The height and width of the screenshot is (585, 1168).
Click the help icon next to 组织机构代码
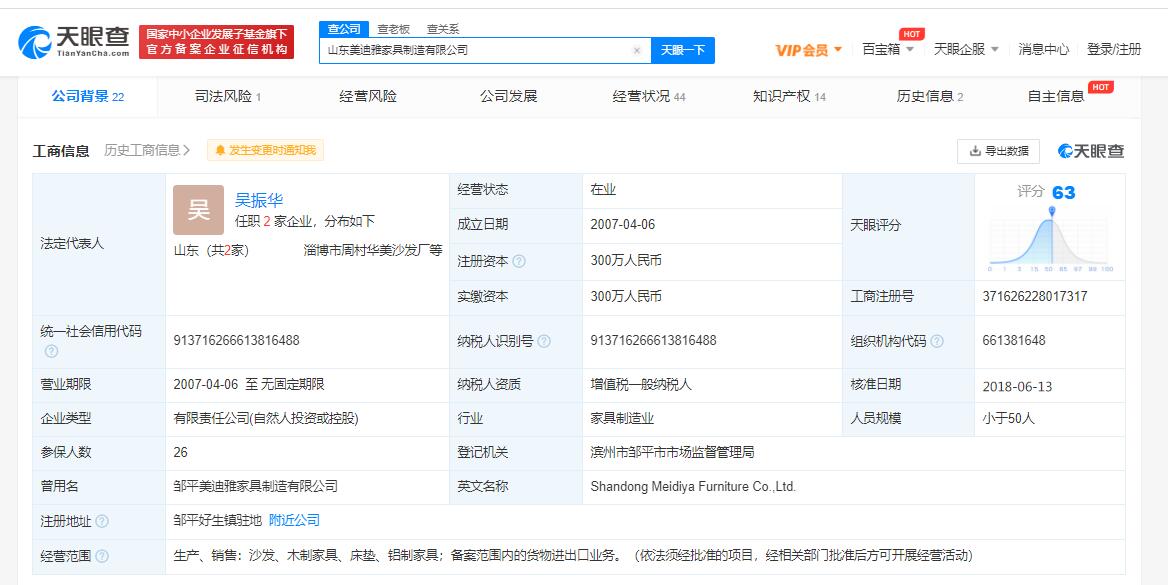937,341
